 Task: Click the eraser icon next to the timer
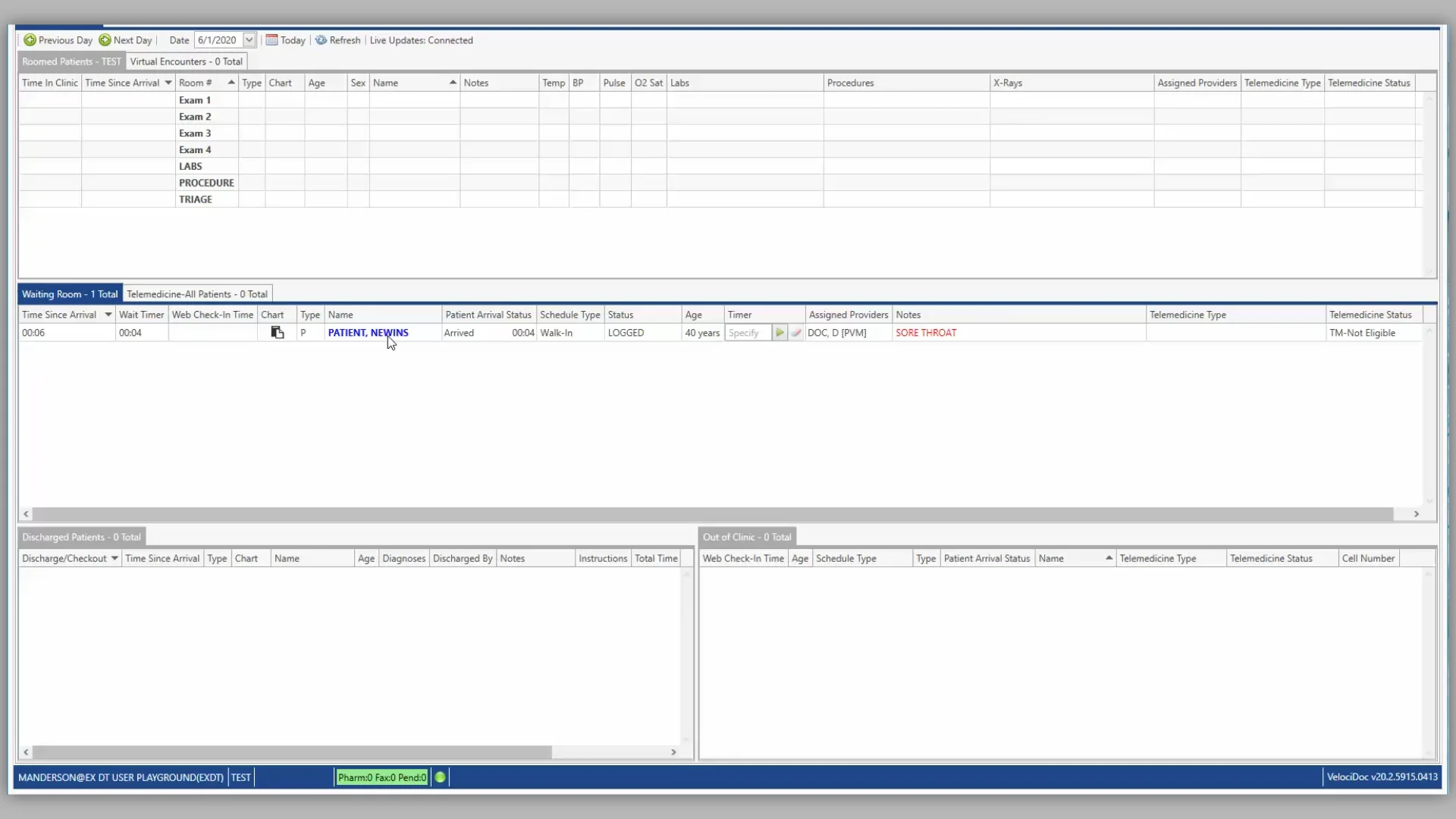pyautogui.click(x=796, y=332)
